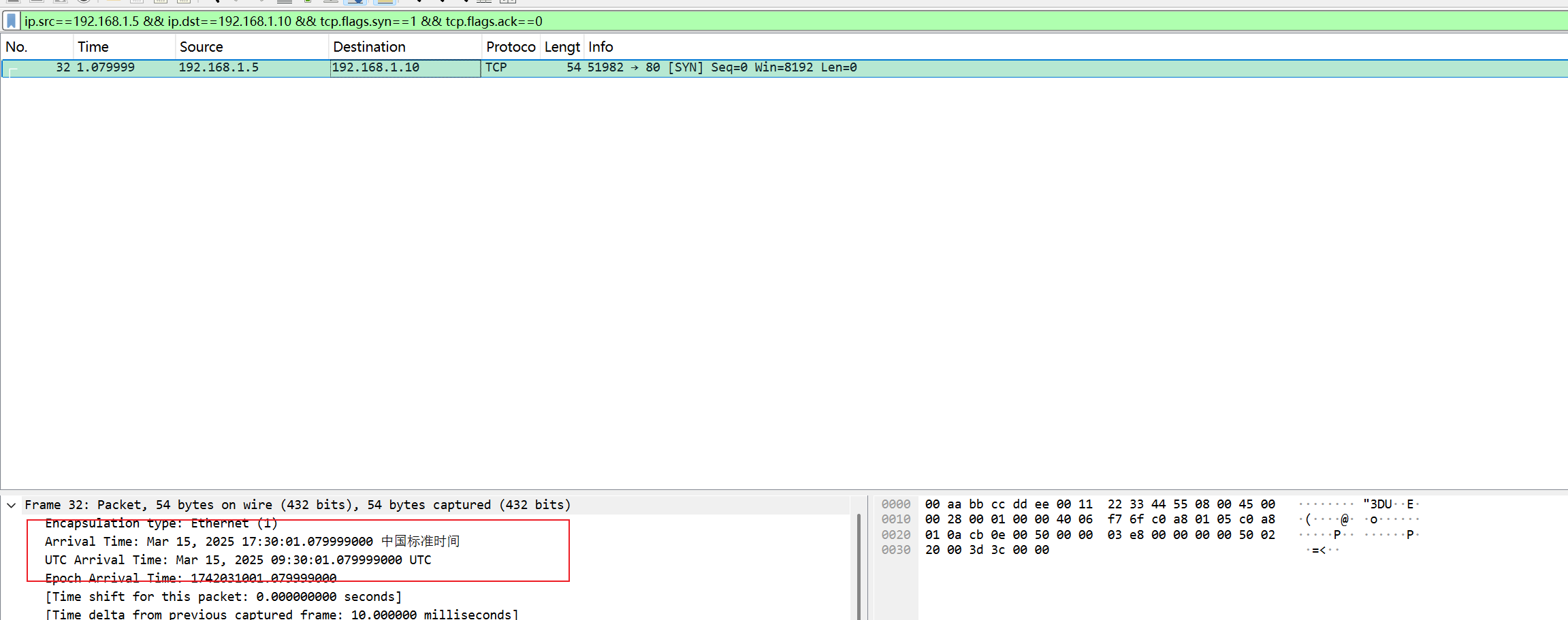This screenshot has width=1568, height=620.
Task: Click the Source column header
Action: tap(202, 47)
